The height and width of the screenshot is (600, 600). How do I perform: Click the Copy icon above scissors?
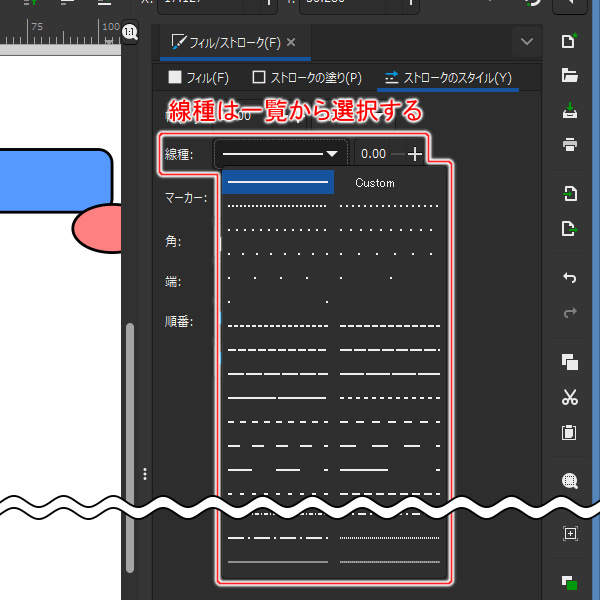(570, 362)
